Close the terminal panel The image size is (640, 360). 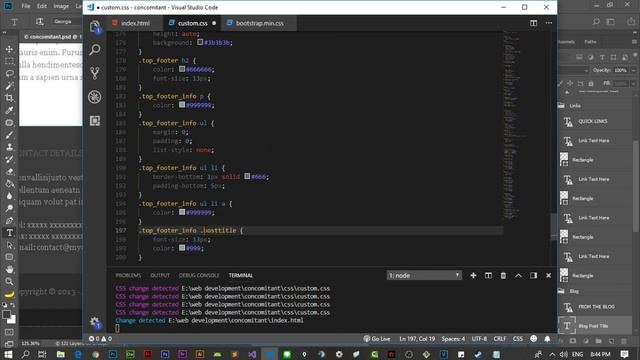[549, 276]
